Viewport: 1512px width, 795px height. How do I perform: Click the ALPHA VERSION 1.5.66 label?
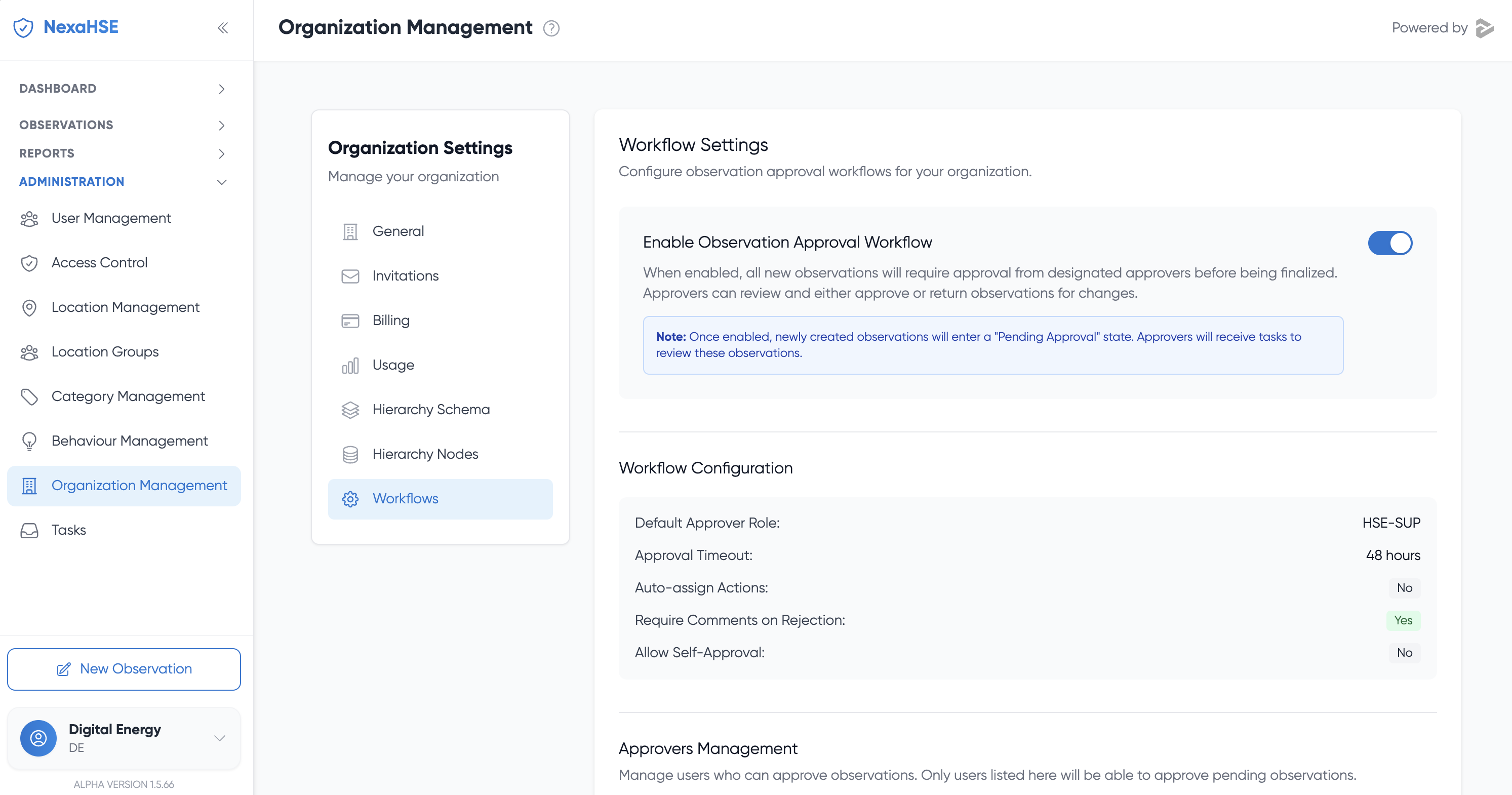(x=124, y=784)
